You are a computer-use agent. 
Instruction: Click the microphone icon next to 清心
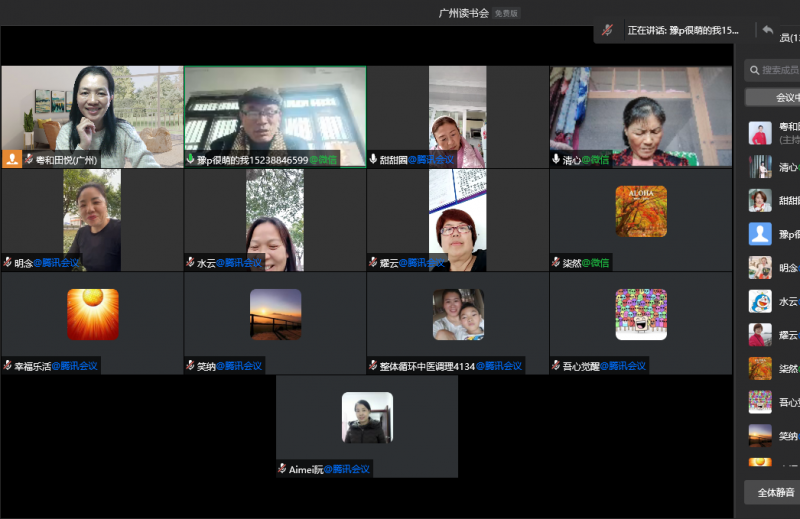(x=556, y=159)
